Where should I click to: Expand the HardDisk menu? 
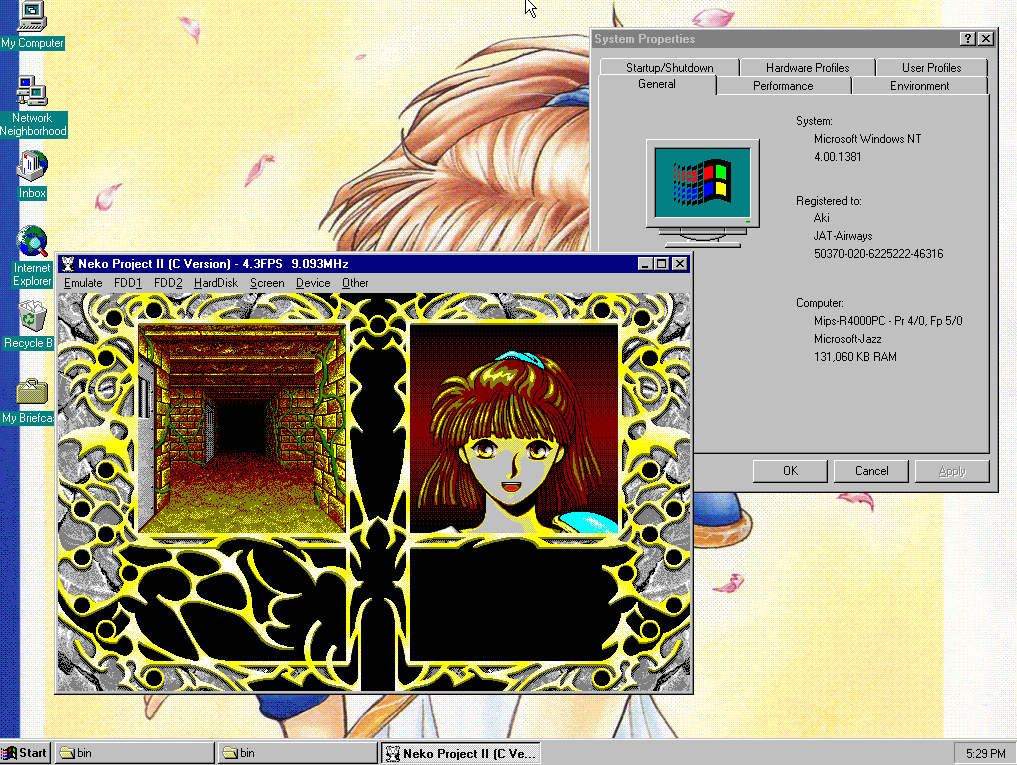point(216,283)
